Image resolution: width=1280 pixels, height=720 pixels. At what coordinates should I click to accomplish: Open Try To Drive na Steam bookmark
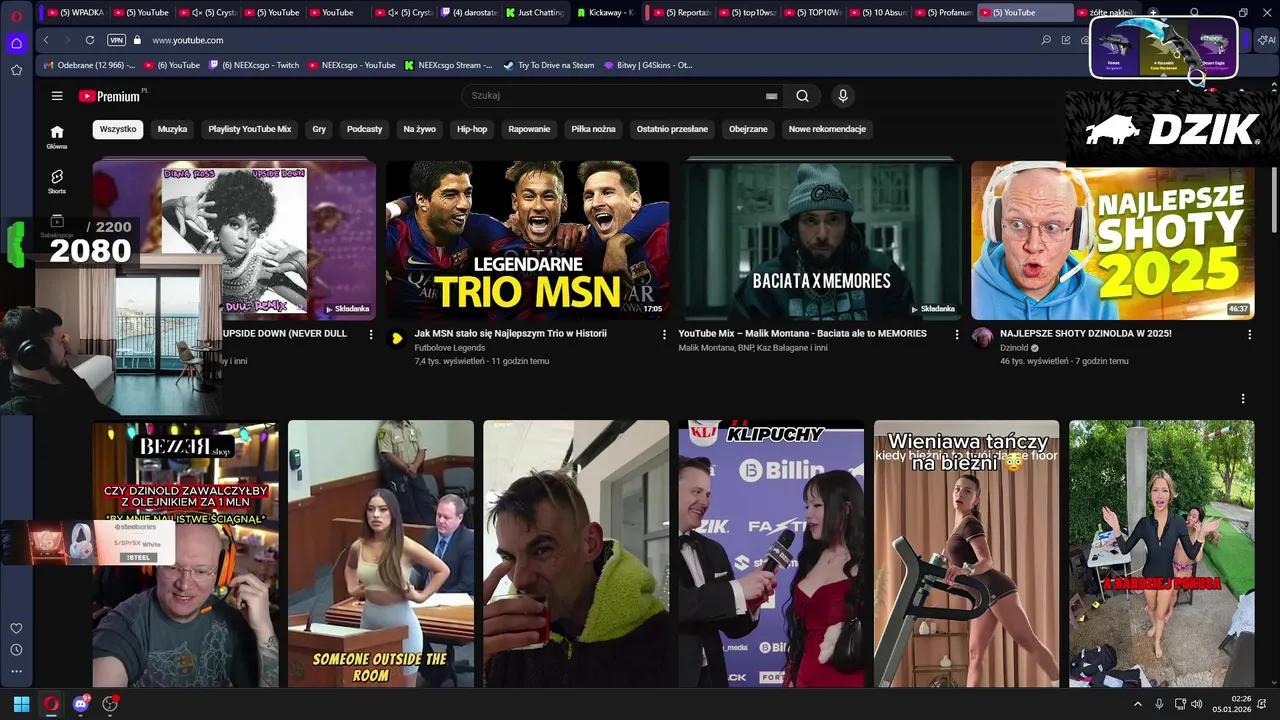549,65
